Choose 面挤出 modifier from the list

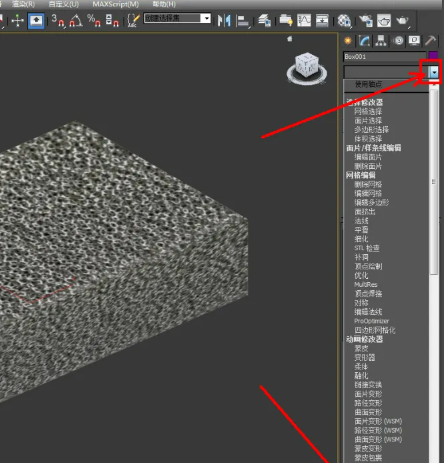click(x=365, y=212)
